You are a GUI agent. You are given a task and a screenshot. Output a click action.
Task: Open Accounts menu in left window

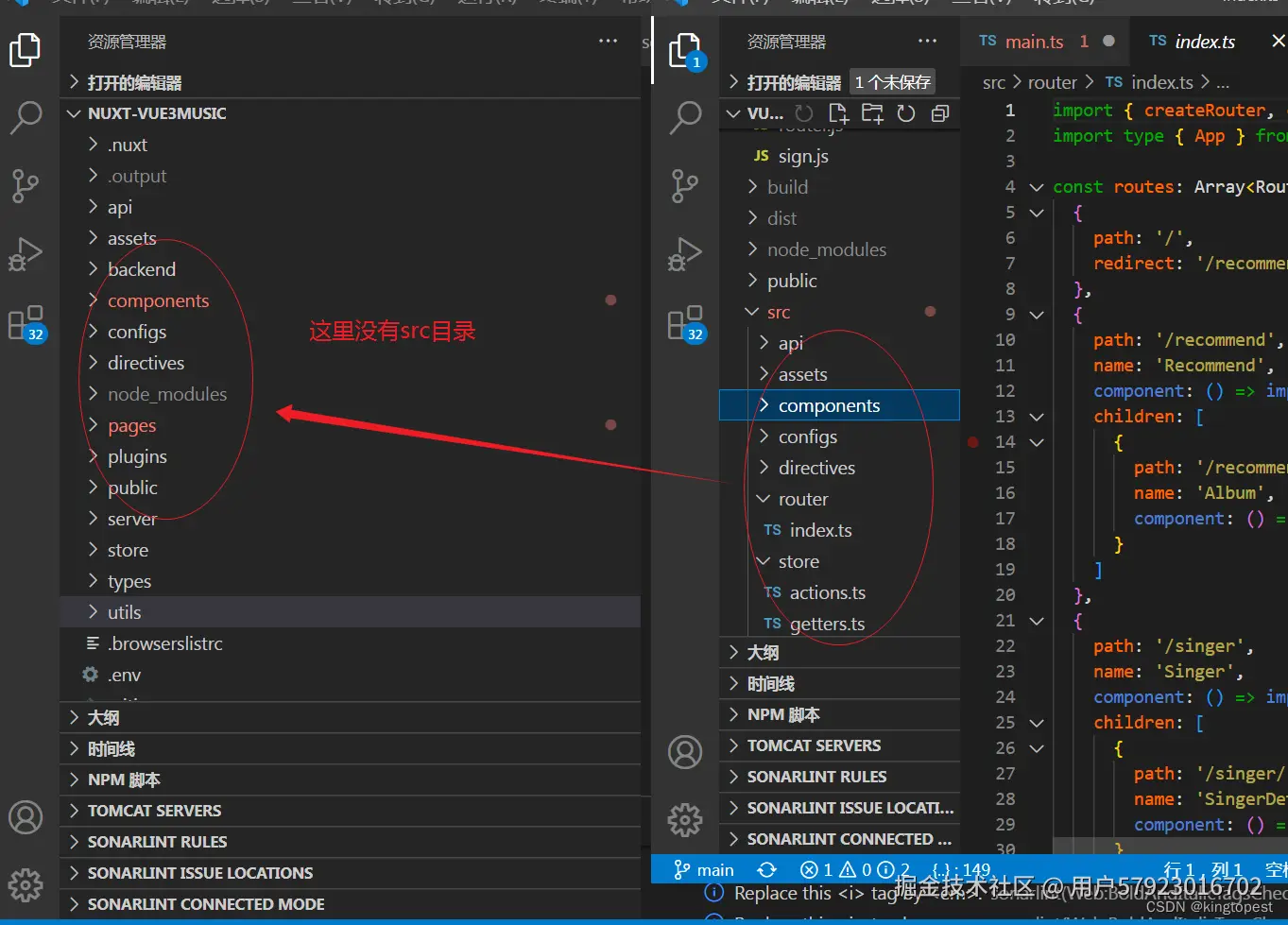(26, 817)
